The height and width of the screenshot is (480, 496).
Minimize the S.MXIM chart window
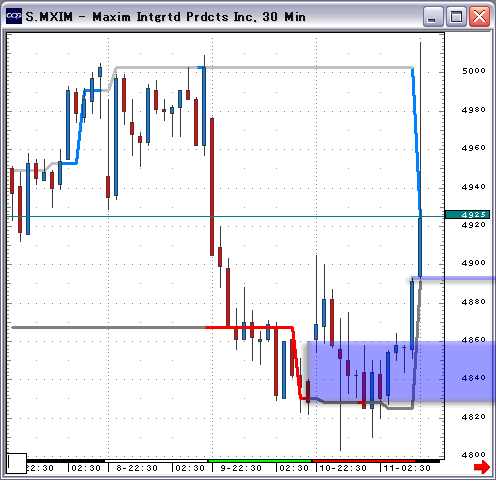click(433, 16)
